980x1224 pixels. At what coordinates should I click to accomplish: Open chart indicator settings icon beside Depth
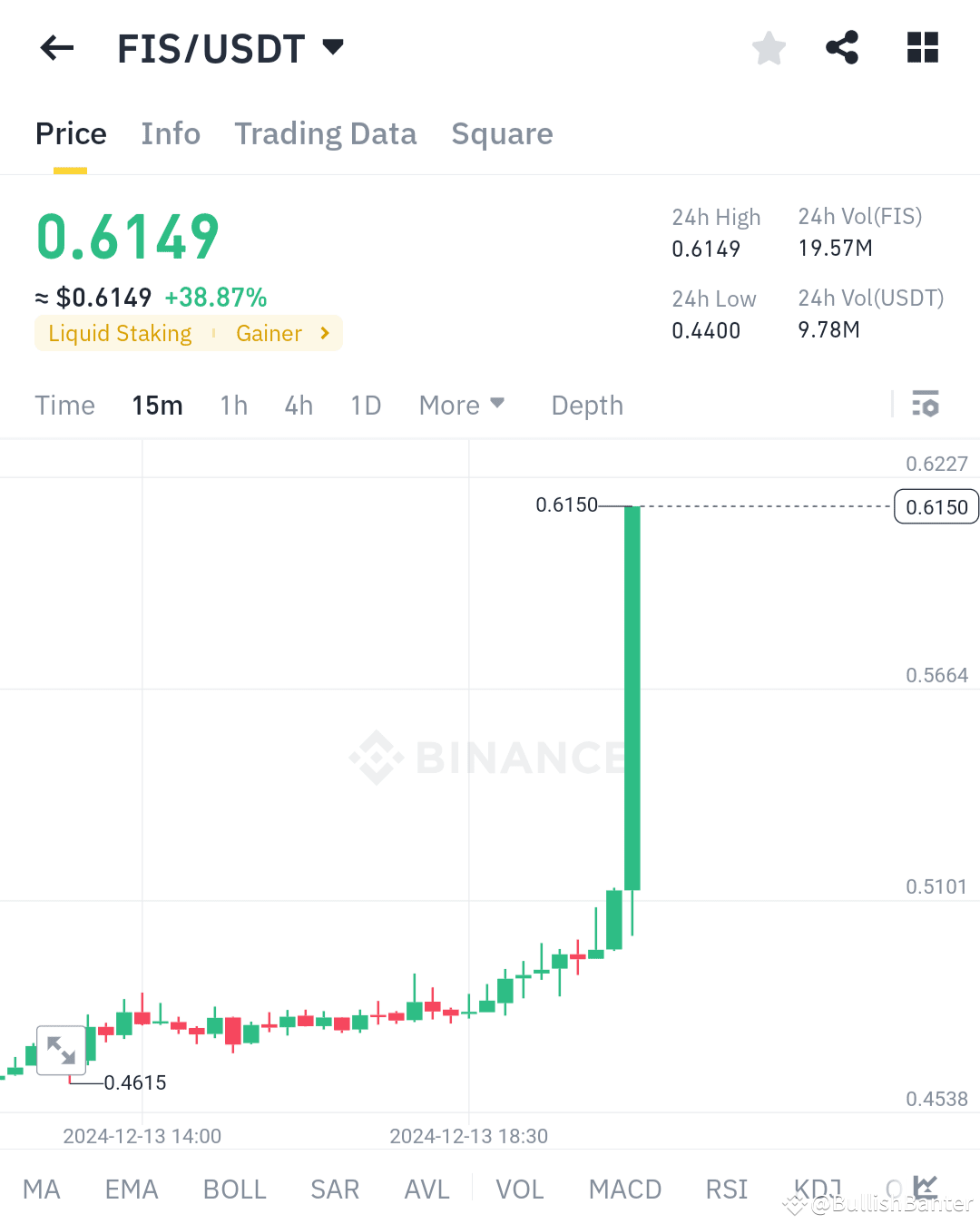tap(926, 405)
